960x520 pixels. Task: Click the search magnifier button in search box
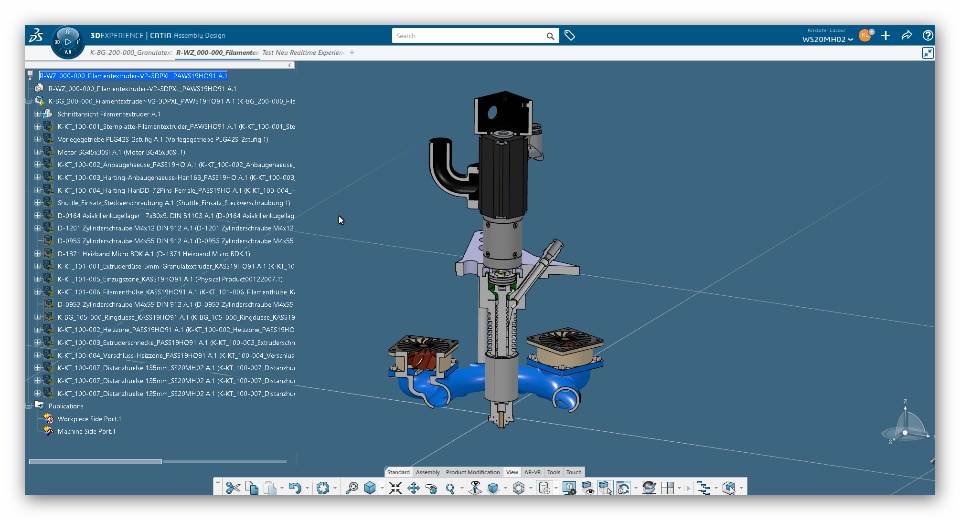tap(550, 36)
